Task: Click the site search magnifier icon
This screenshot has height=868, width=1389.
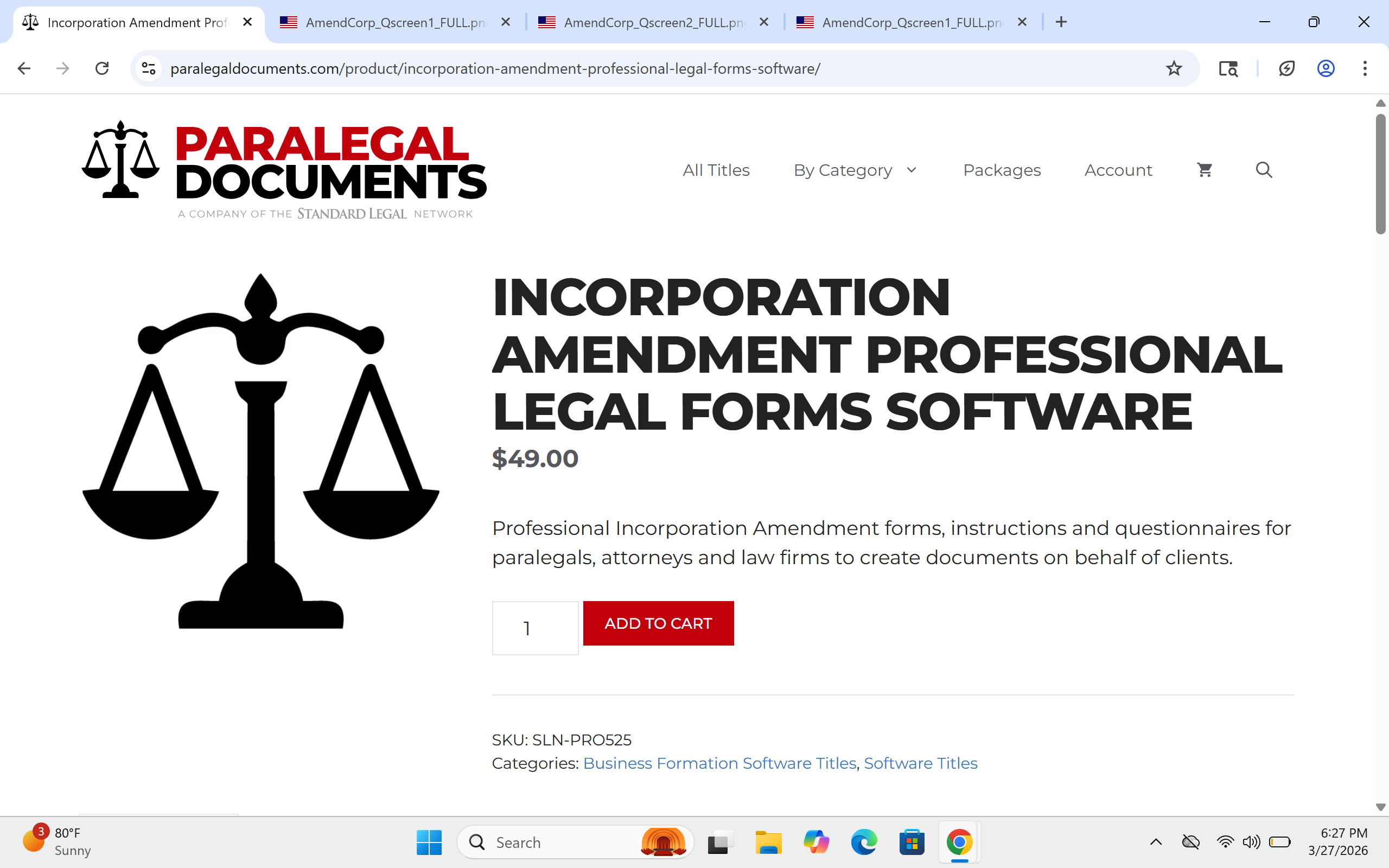Action: pyautogui.click(x=1263, y=170)
